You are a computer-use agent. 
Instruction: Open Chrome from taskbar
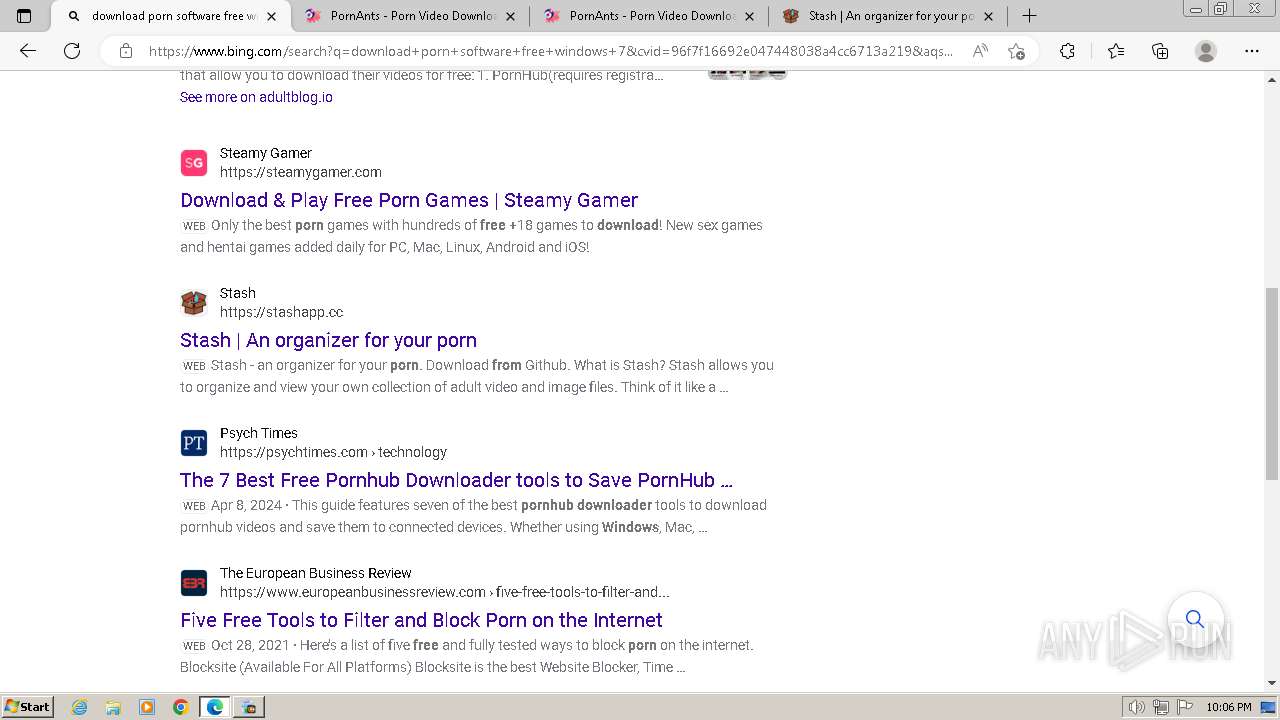click(181, 707)
